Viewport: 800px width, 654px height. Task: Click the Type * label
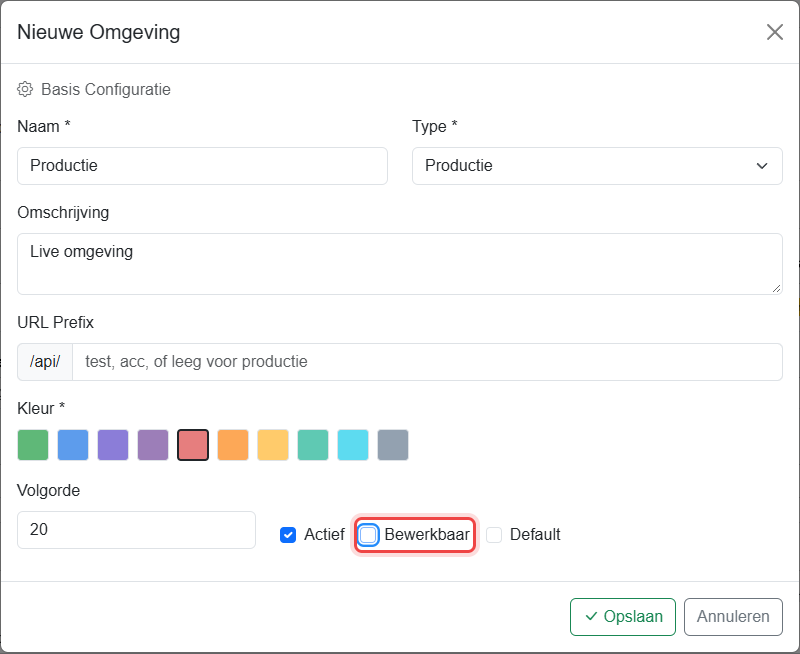435,127
